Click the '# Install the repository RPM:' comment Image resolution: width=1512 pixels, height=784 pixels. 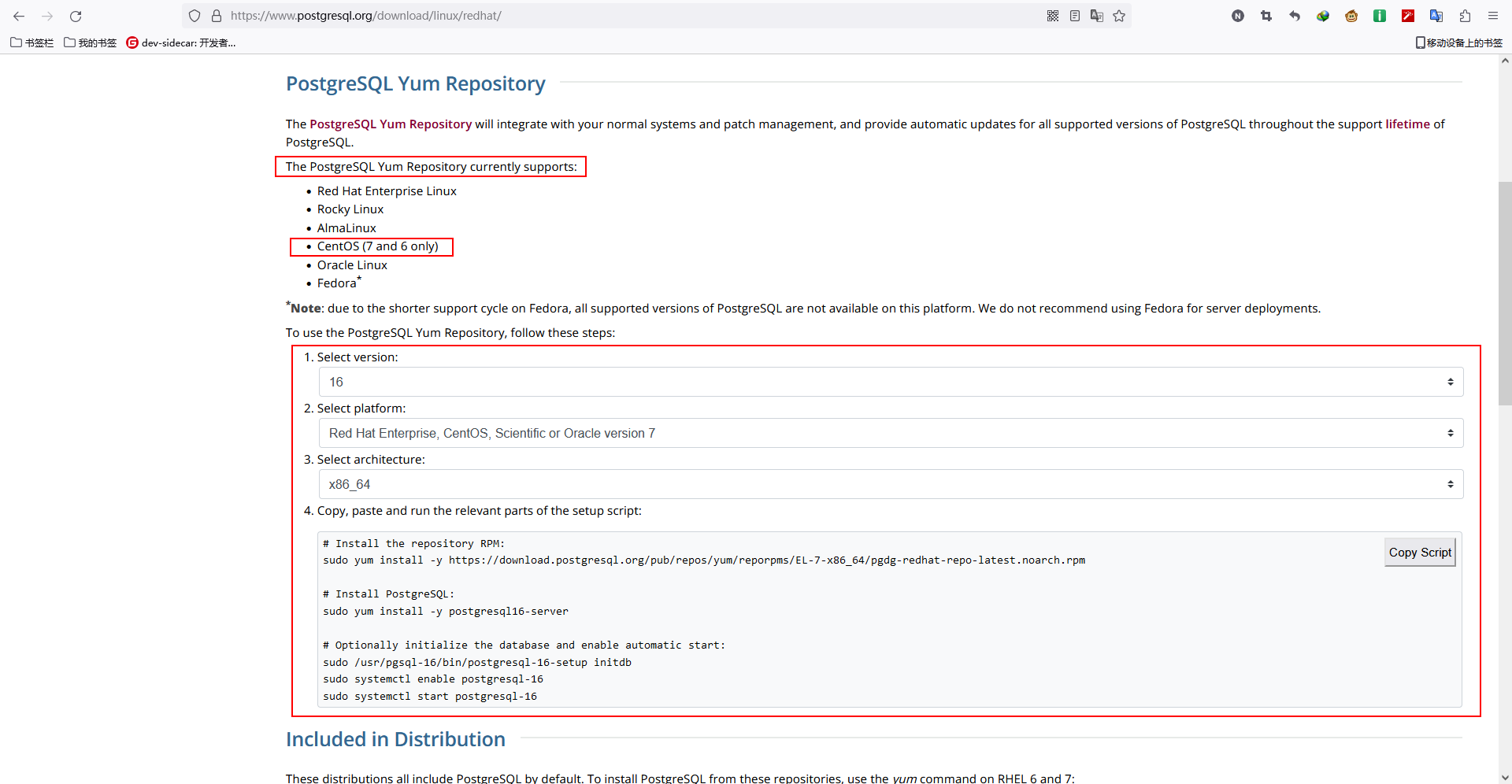pyautogui.click(x=414, y=544)
